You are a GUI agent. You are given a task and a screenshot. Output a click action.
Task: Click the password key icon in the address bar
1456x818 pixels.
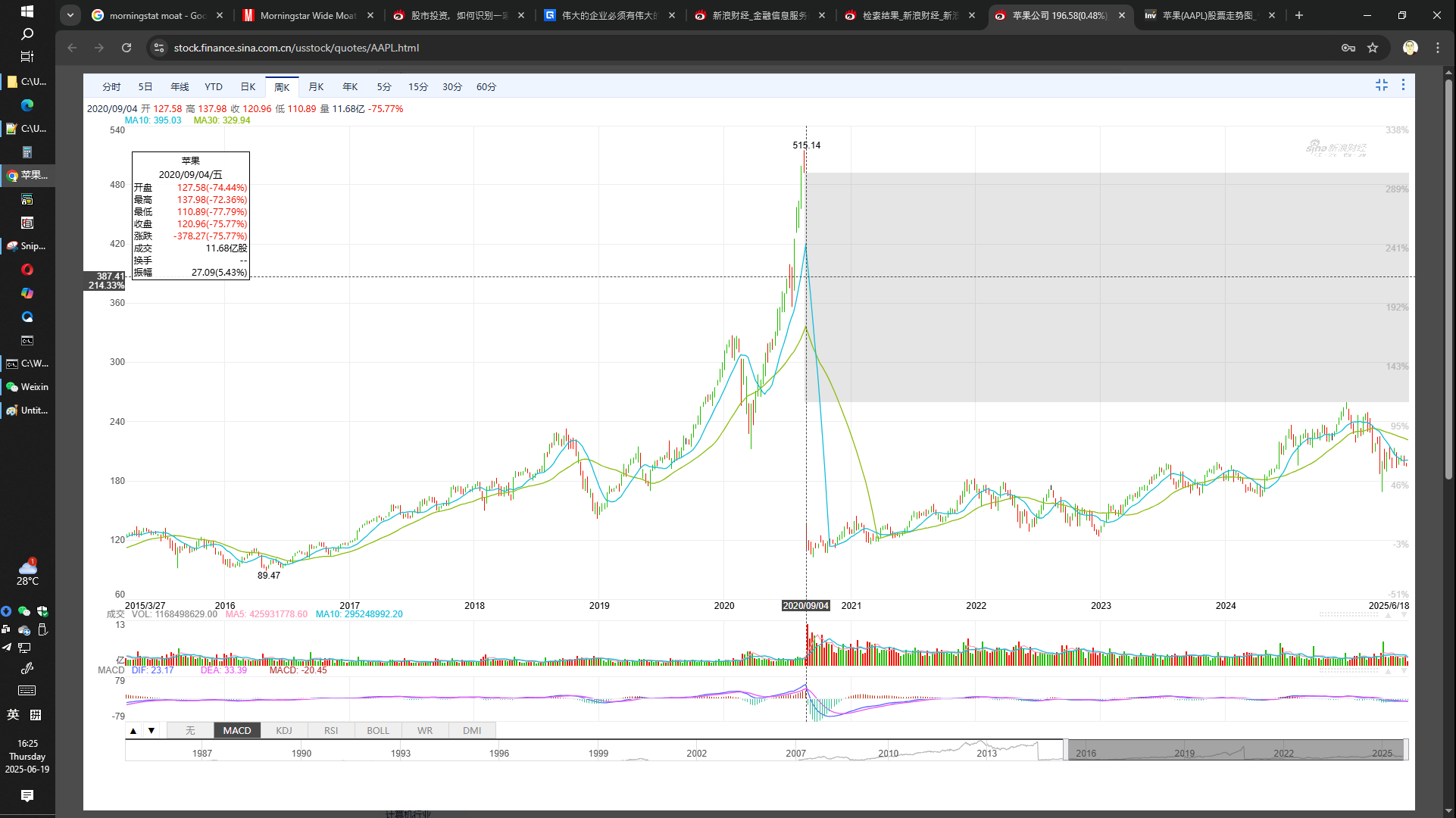pos(1348,48)
